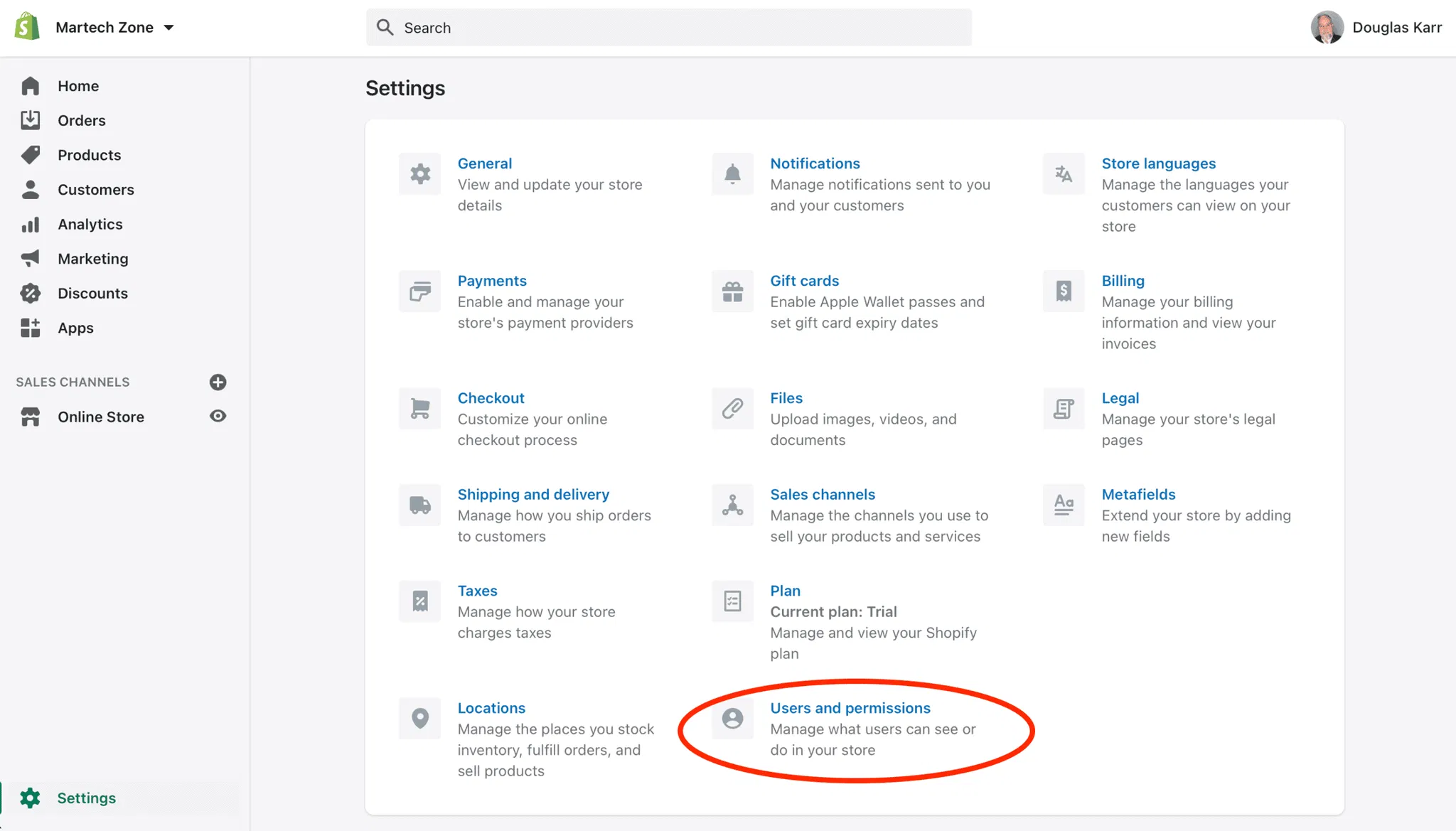Click the Locations map pin icon
Image resolution: width=1456 pixels, height=831 pixels.
pyautogui.click(x=419, y=719)
